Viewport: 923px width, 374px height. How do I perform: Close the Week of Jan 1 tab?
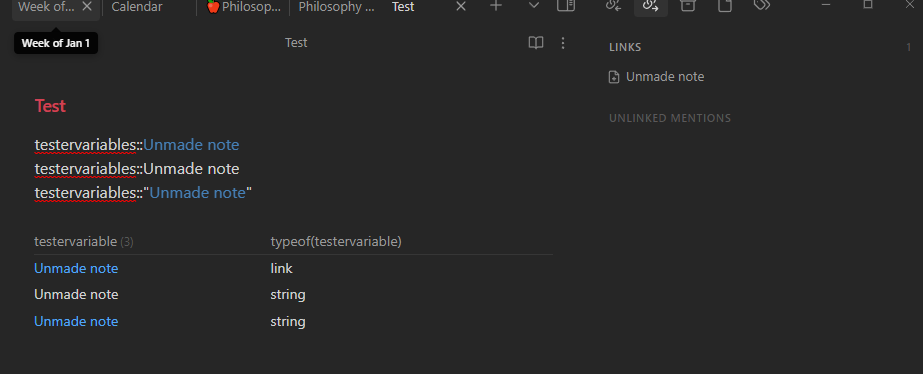(x=87, y=6)
